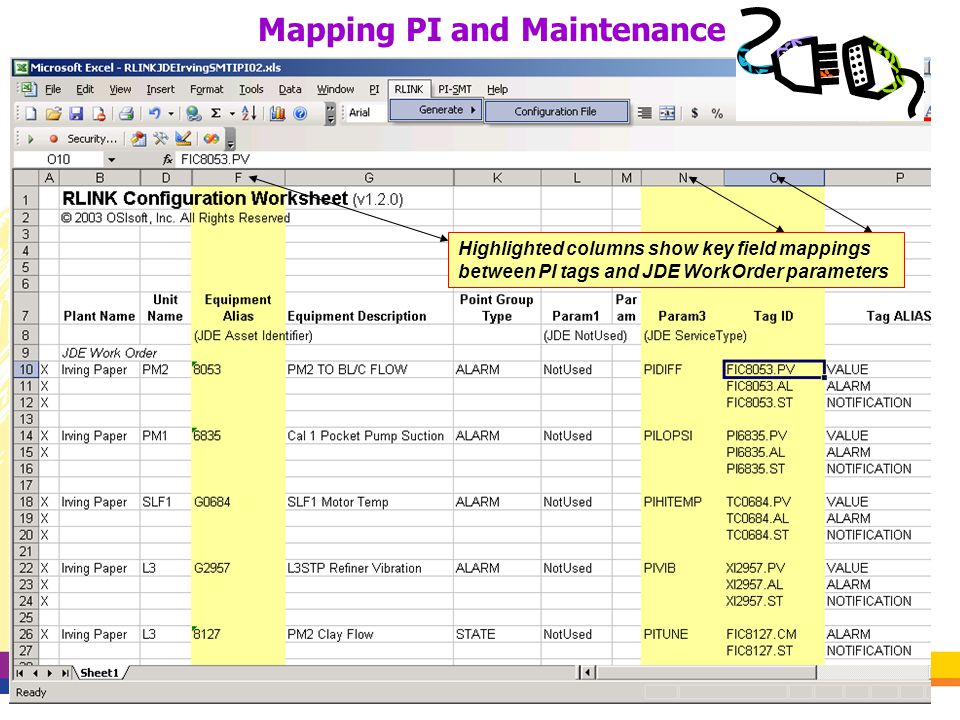Open the AutoSum functions dropdown arrow
960x720 pixels.
232,113
